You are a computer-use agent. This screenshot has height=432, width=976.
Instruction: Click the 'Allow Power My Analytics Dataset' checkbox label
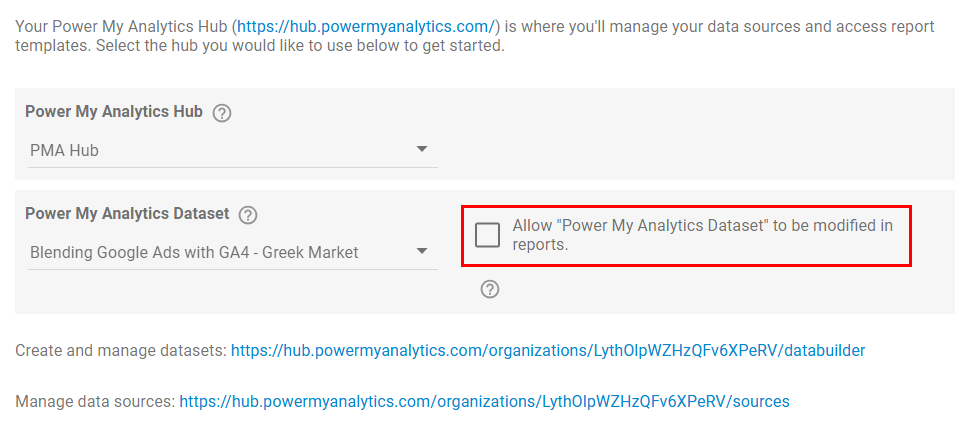(702, 226)
